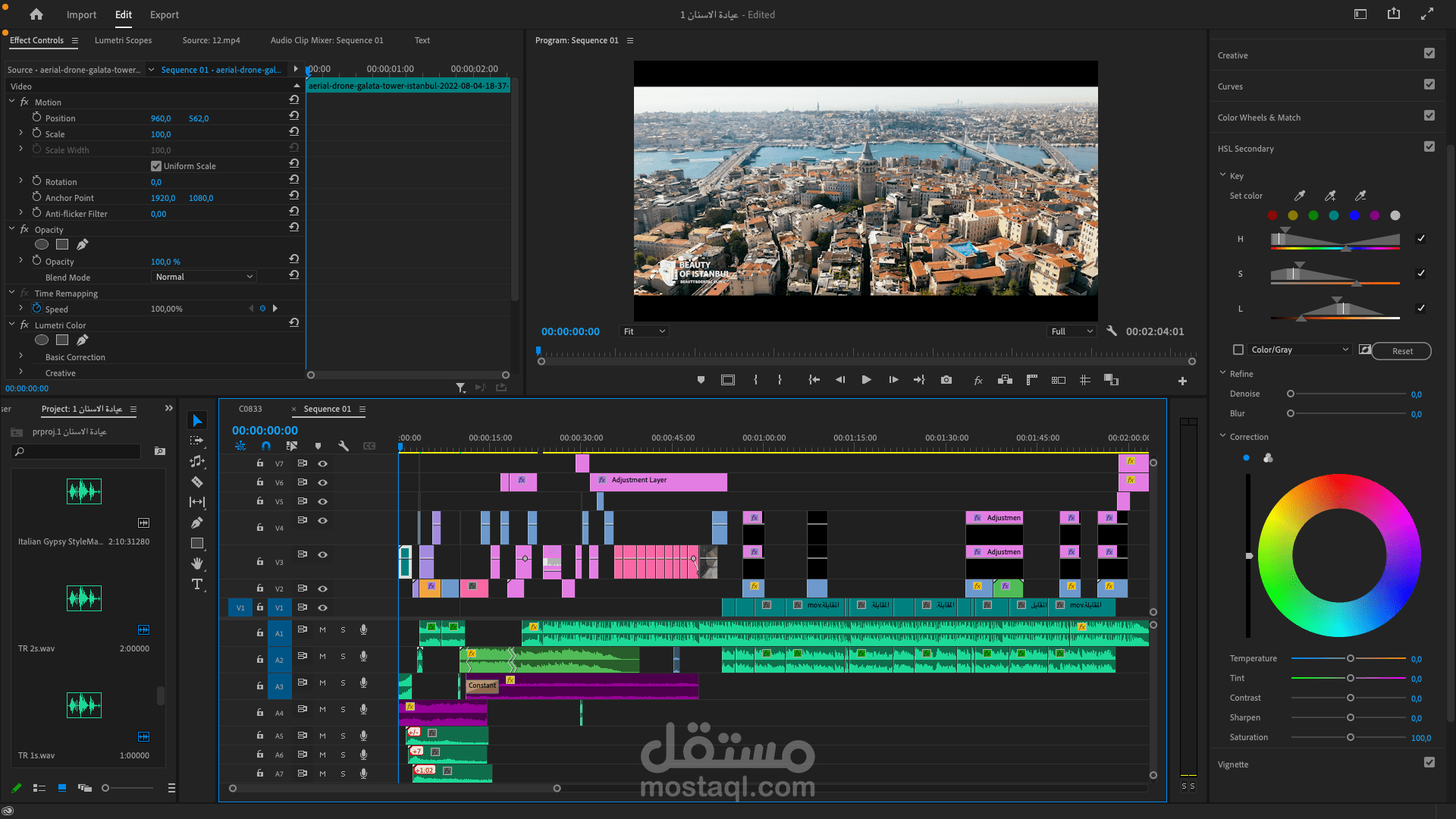This screenshot has width=1456, height=819.
Task: Switch to the Export workspace tab
Action: click(165, 14)
